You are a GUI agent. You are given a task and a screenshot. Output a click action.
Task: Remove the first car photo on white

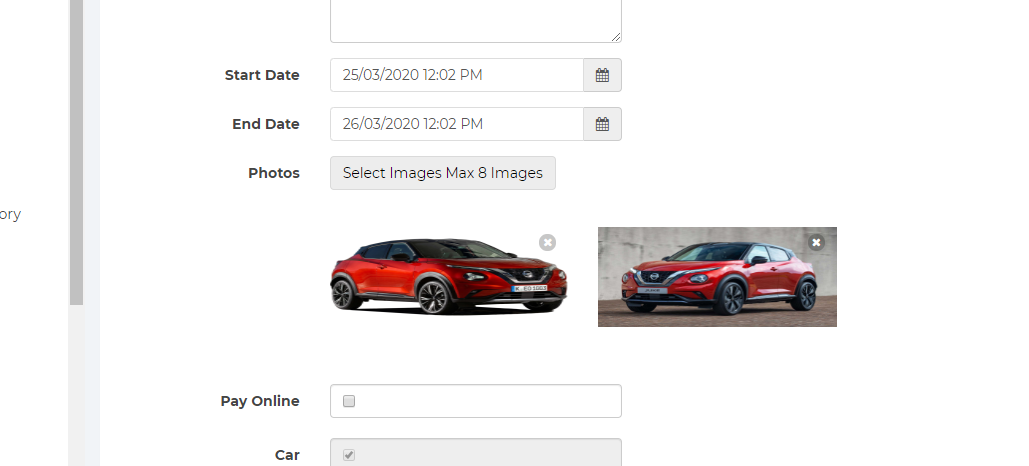[547, 243]
